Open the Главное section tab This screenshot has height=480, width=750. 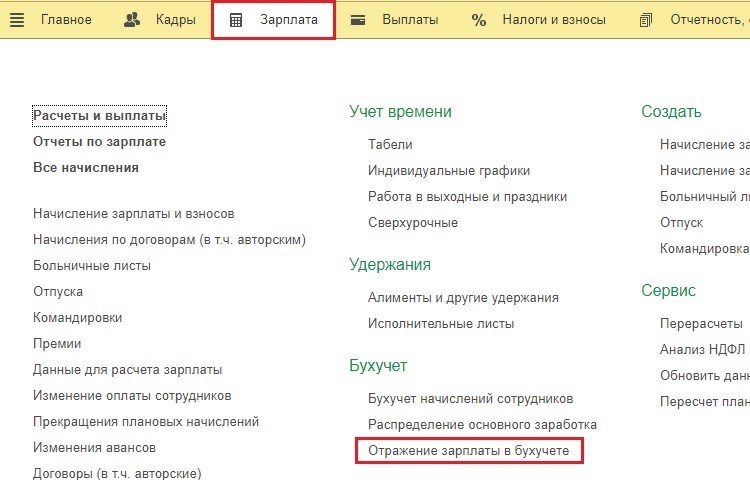click(66, 20)
